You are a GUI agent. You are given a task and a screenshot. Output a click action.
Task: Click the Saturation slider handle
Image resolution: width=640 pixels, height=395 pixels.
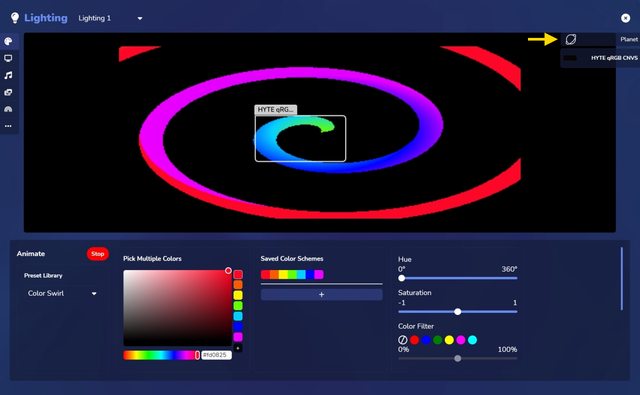tap(458, 312)
